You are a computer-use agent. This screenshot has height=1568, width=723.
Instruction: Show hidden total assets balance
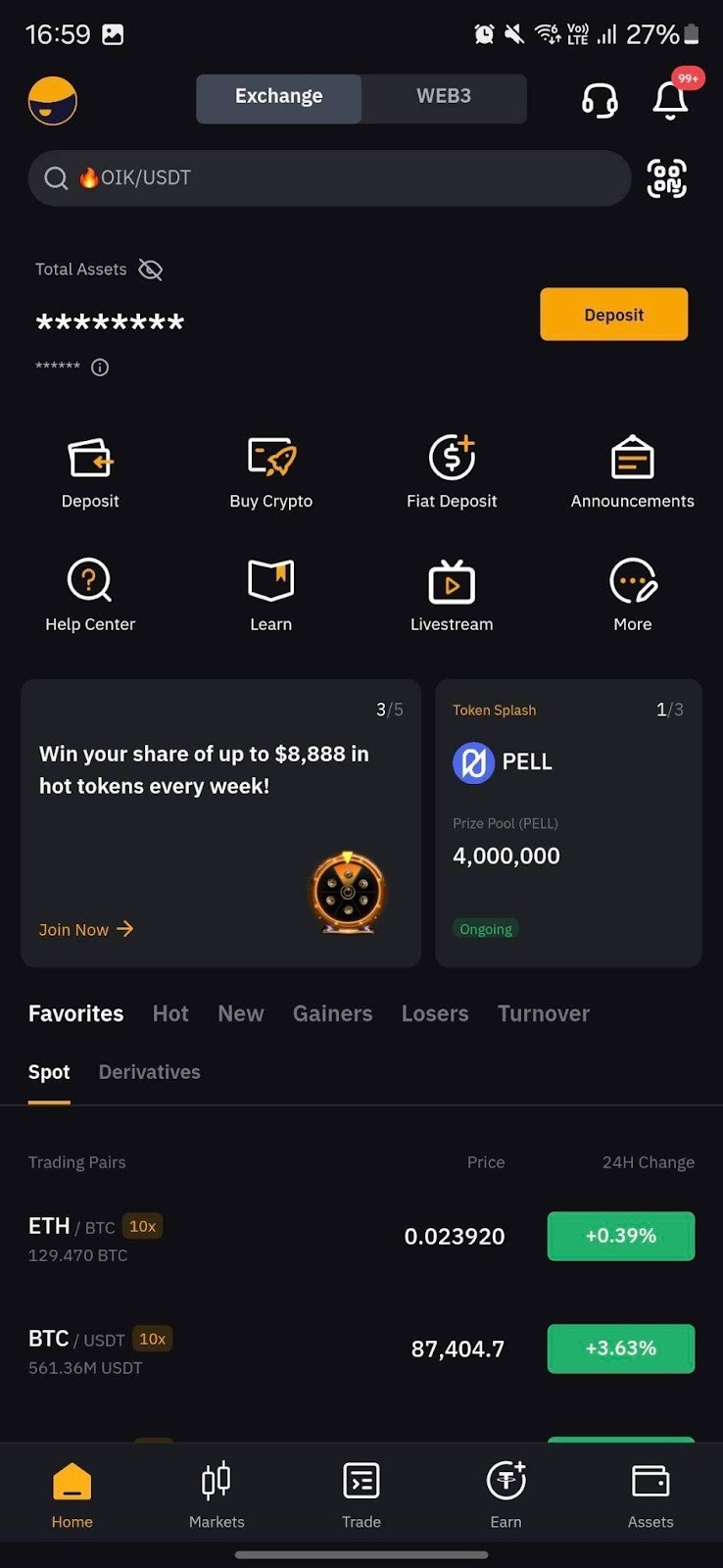pyautogui.click(x=150, y=269)
